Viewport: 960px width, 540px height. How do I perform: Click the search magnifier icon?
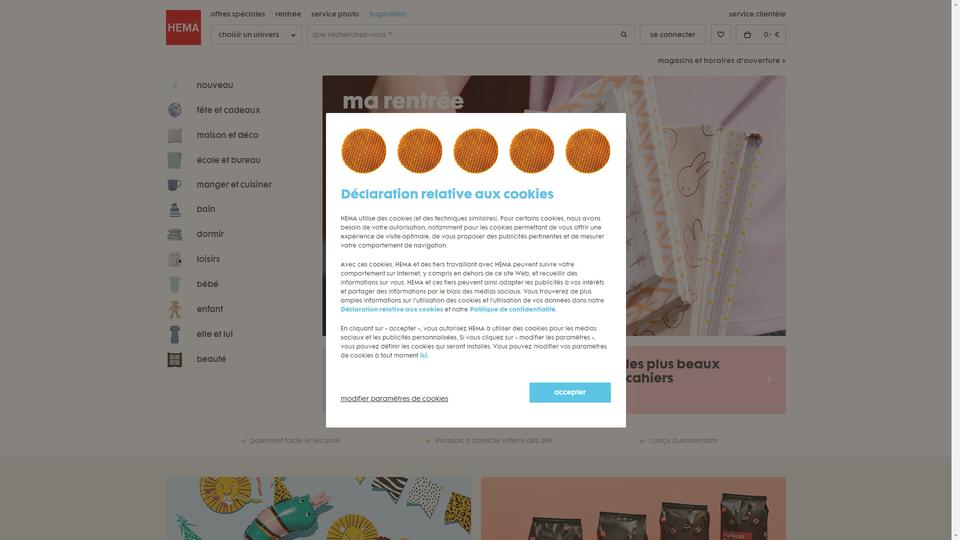click(x=624, y=35)
